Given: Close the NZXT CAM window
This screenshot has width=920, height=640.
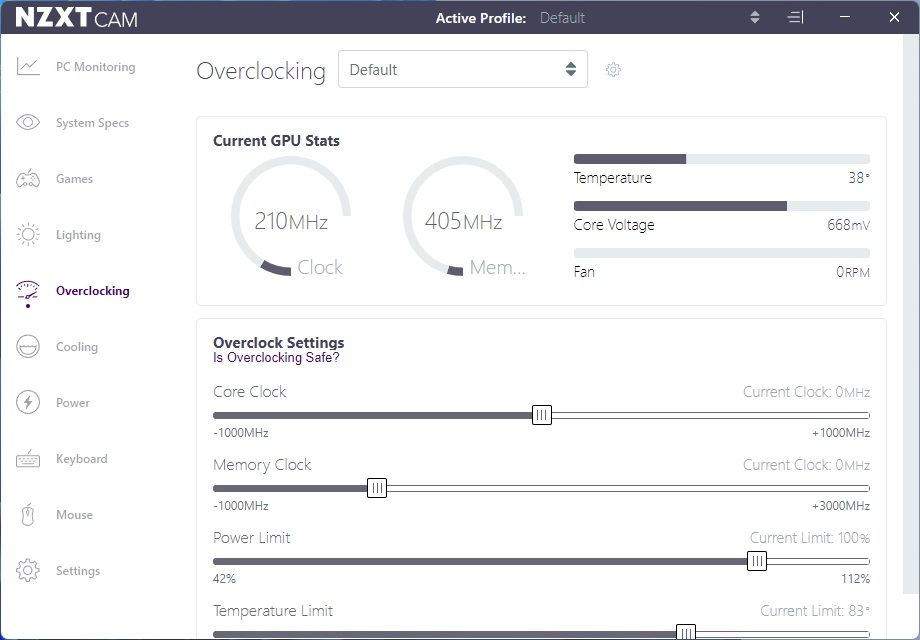Looking at the screenshot, I should [894, 18].
